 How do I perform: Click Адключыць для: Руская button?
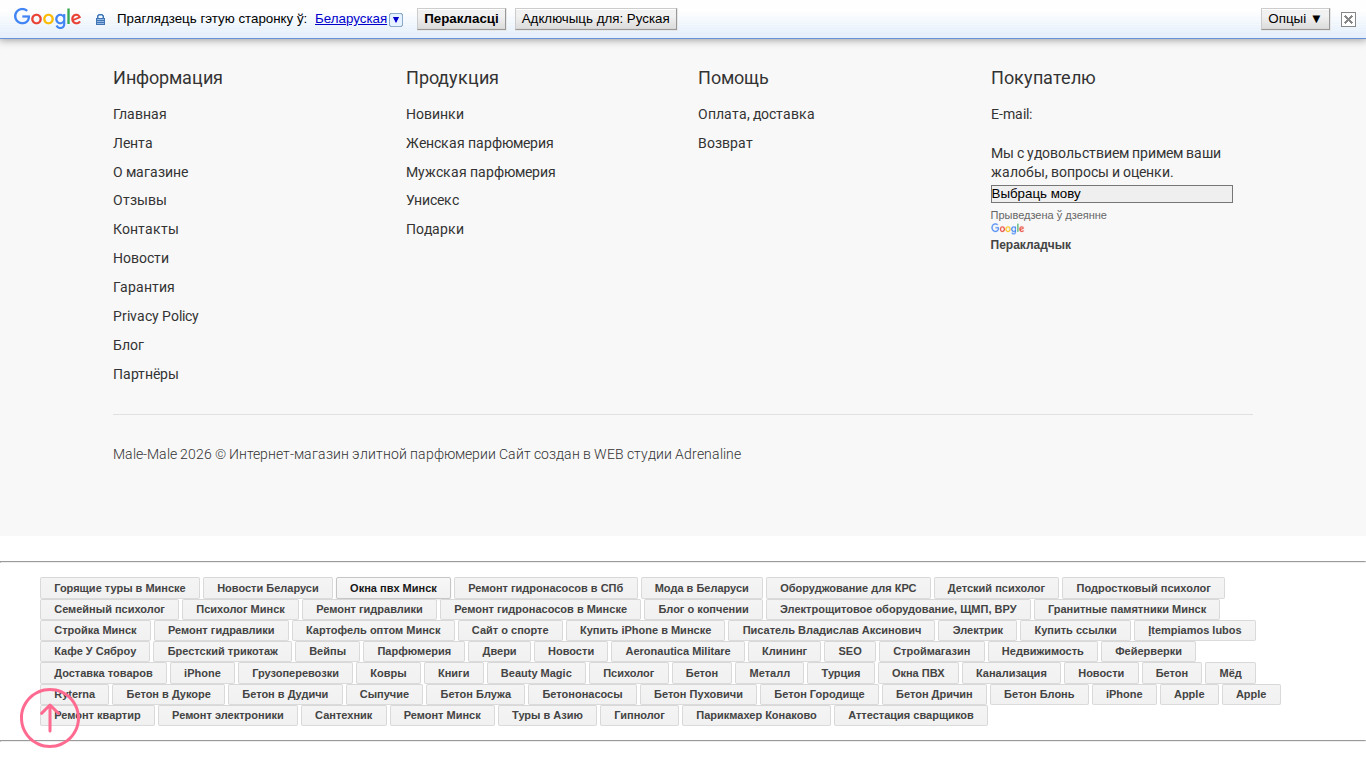596,19
